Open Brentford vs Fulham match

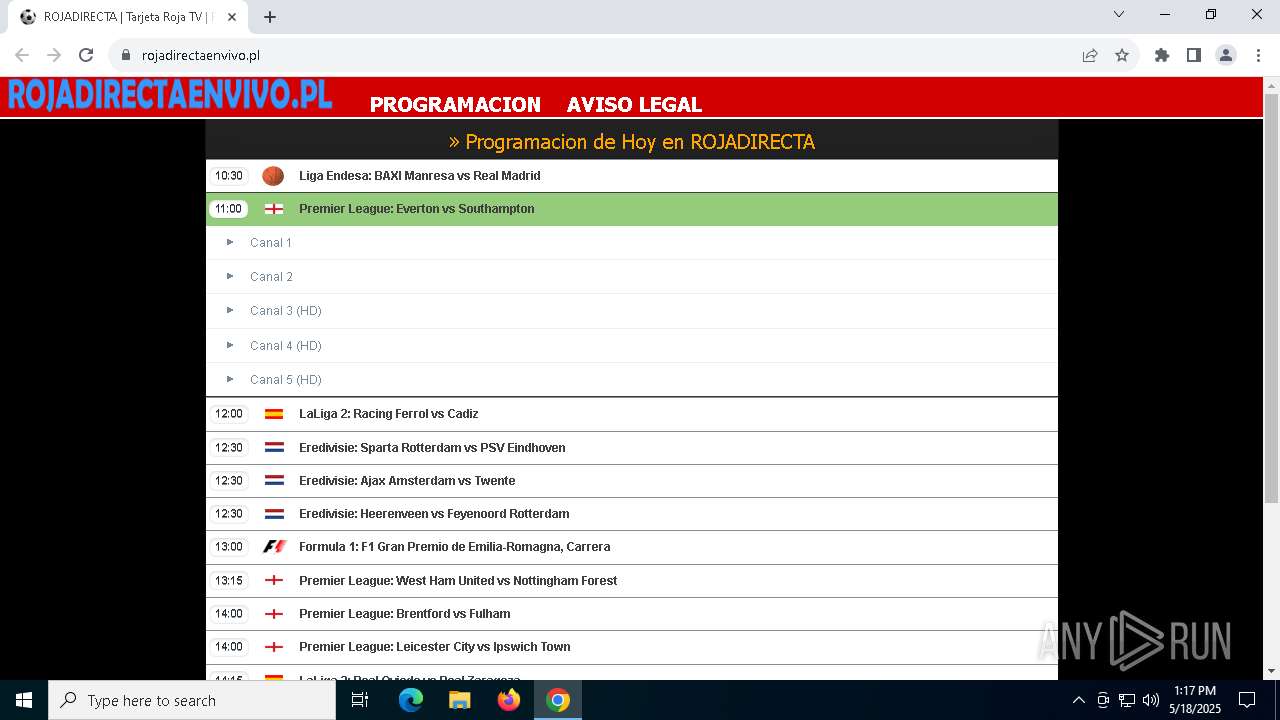coord(631,614)
